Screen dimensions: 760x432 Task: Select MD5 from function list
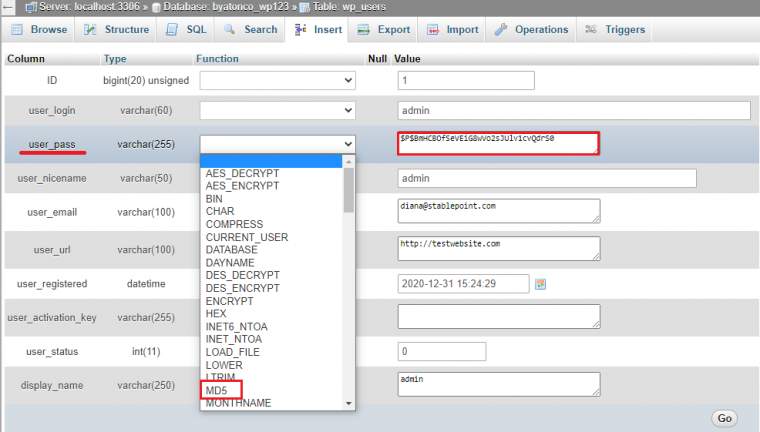click(216, 390)
